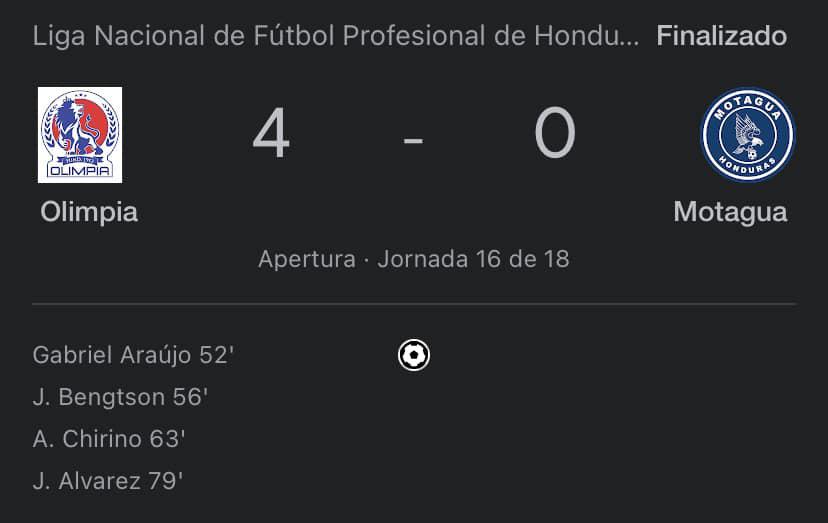Click the dash between the scores
The height and width of the screenshot is (523, 828).
coord(413,139)
